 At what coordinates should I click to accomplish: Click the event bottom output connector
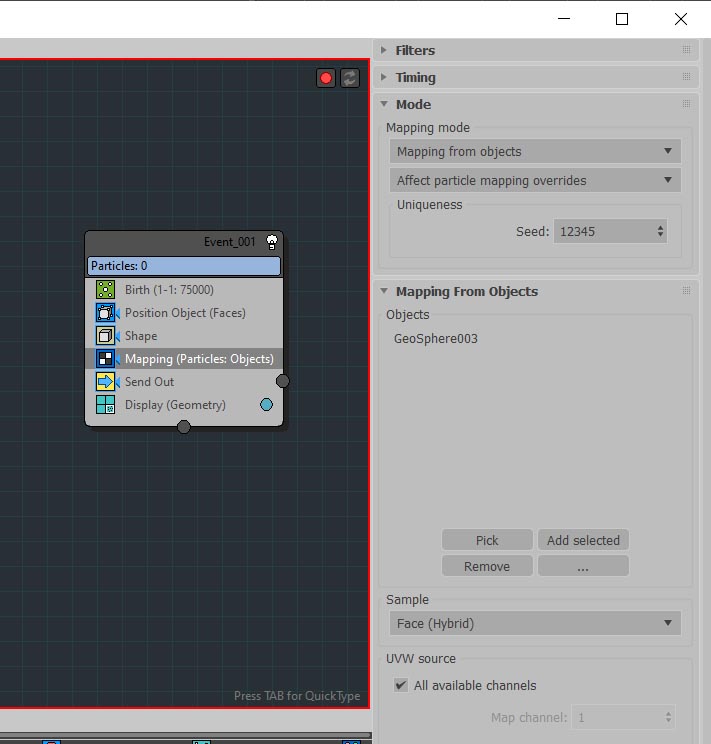pos(184,427)
